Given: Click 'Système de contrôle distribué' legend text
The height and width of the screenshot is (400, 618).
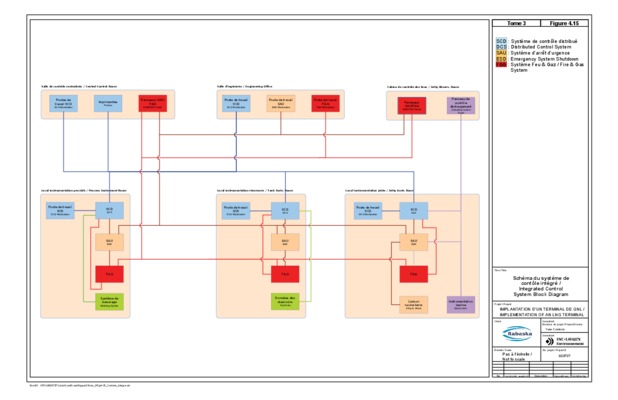Looking at the screenshot, I should point(544,41).
